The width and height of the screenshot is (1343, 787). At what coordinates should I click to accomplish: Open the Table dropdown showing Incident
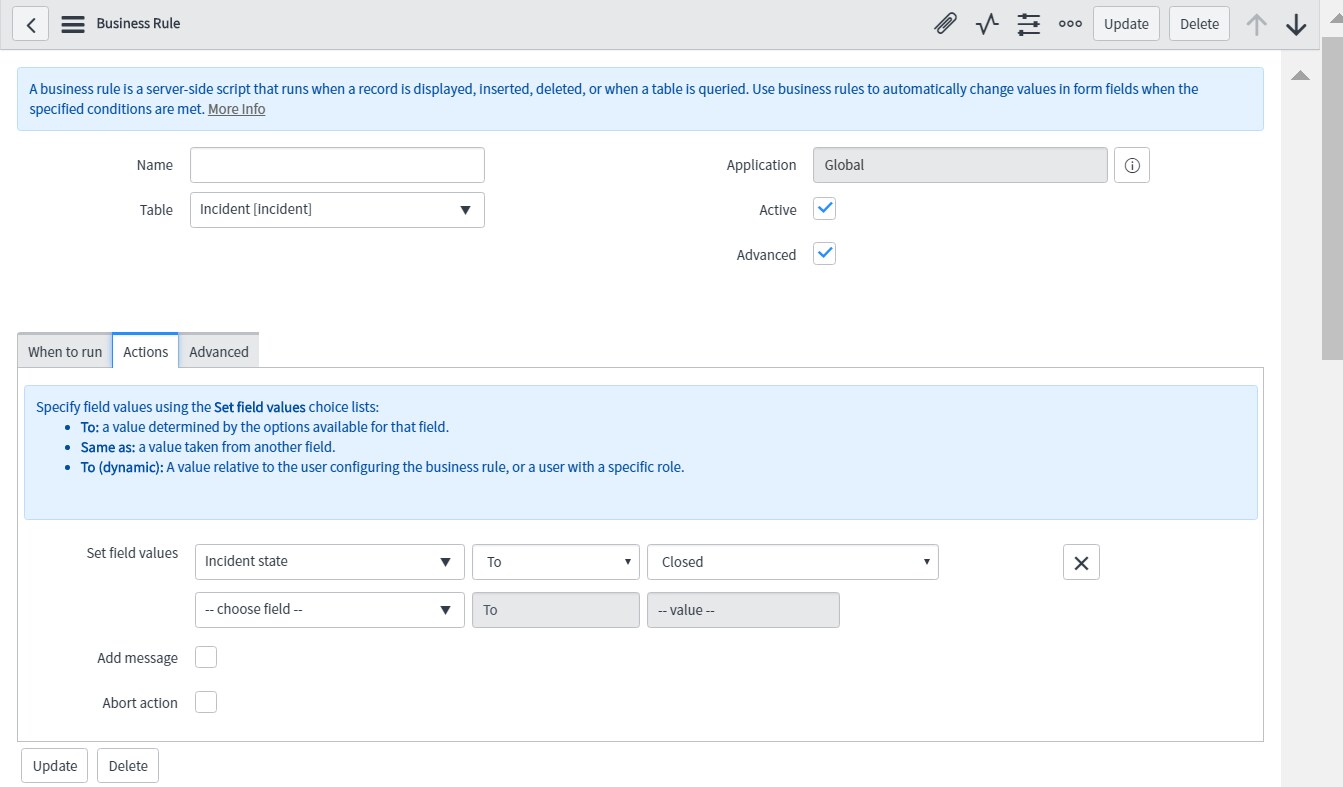[x=337, y=210]
